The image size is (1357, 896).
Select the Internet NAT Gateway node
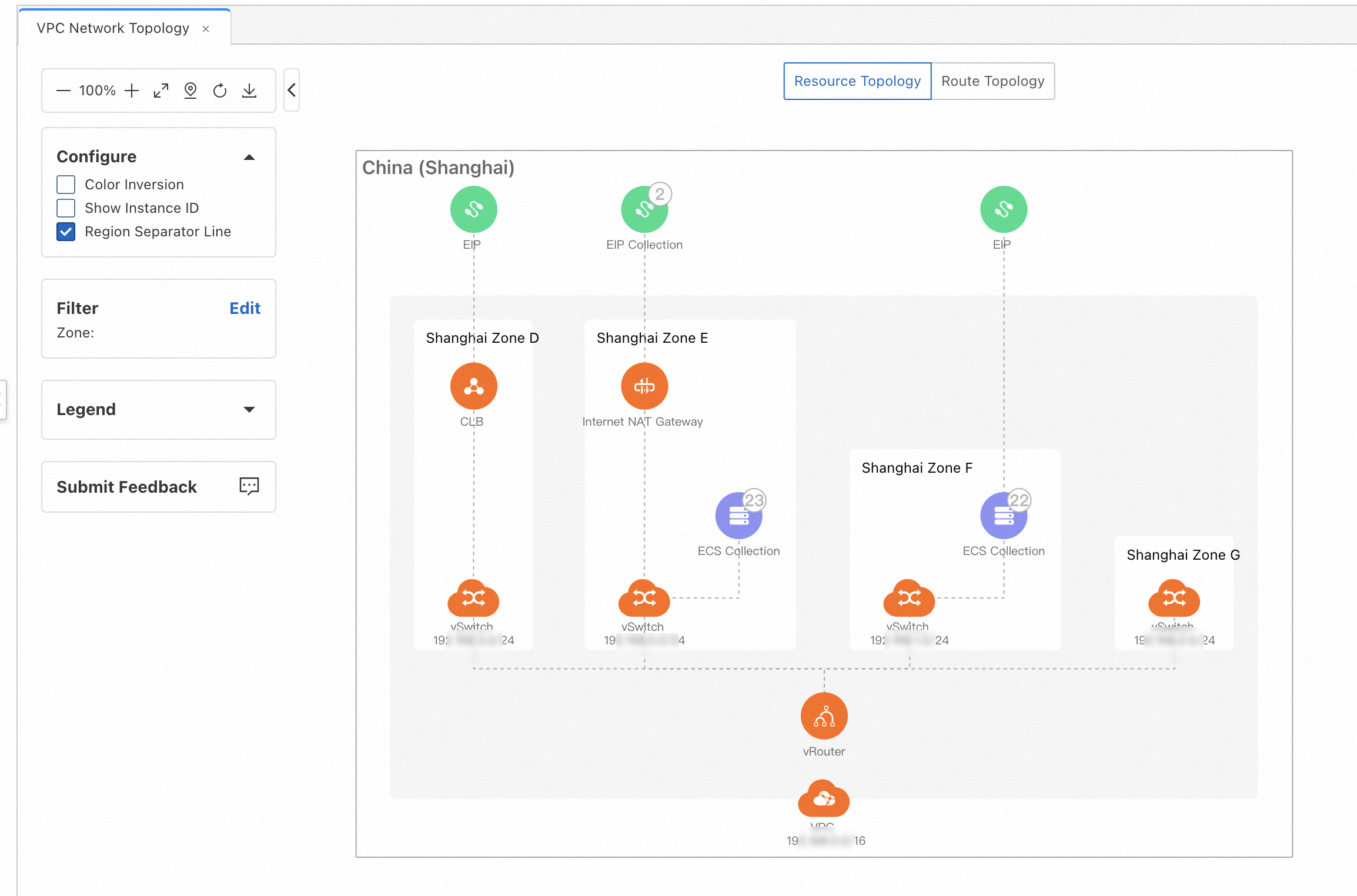[644, 386]
